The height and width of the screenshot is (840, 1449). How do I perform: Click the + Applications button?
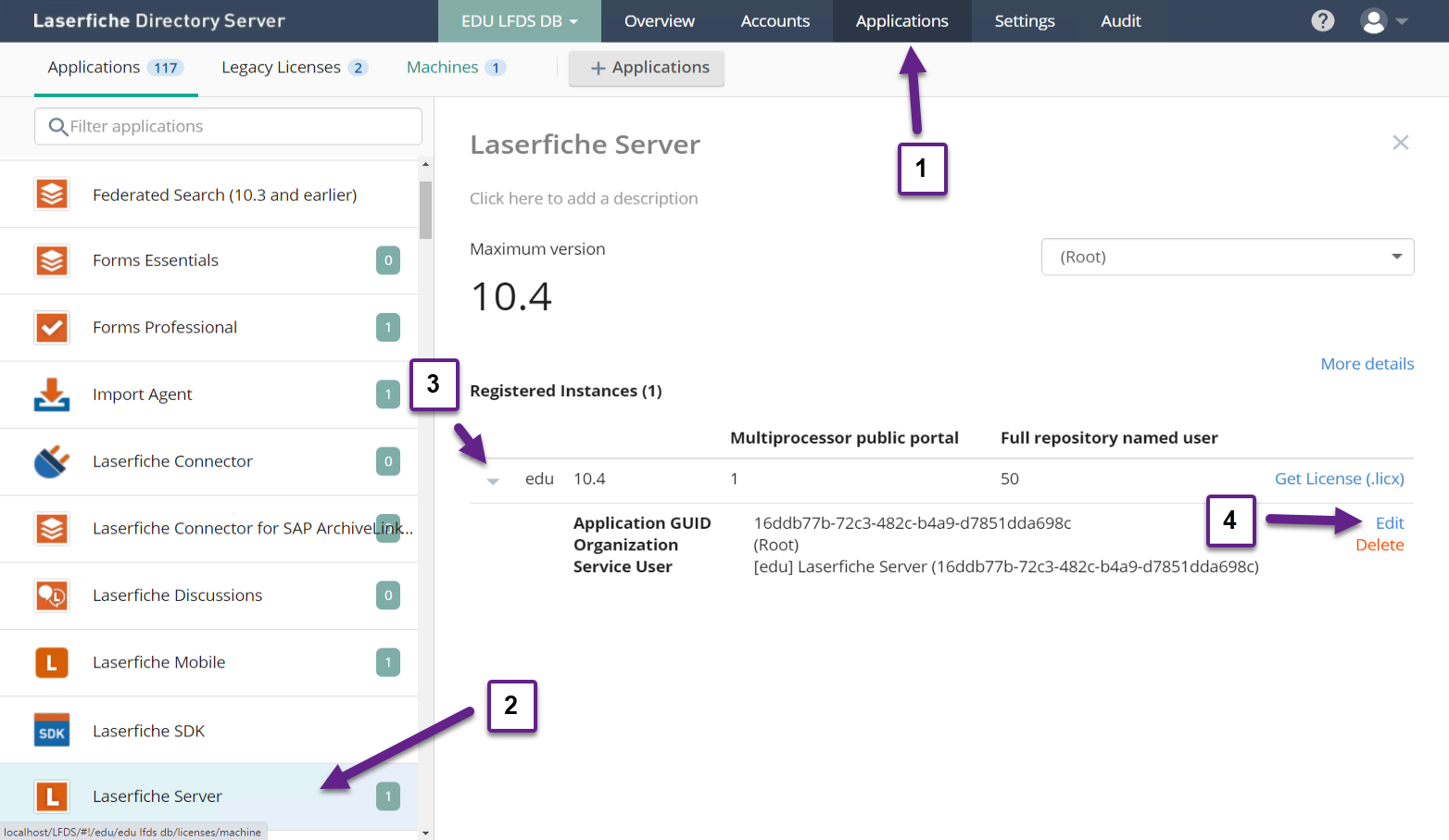tap(647, 68)
